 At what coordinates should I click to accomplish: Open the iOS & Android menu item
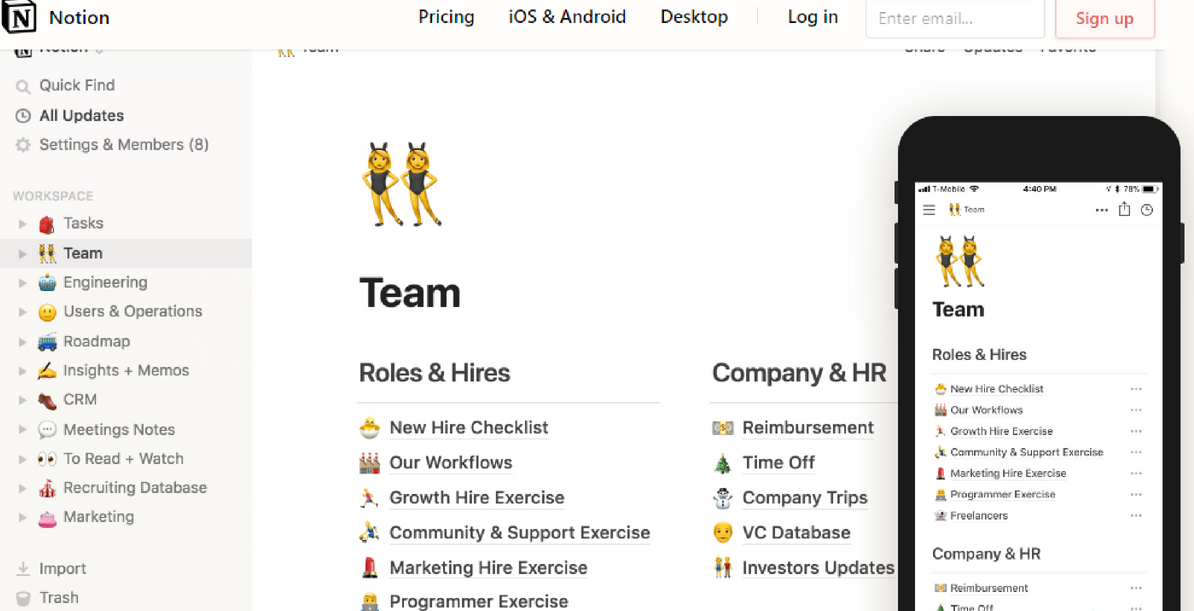[567, 17]
